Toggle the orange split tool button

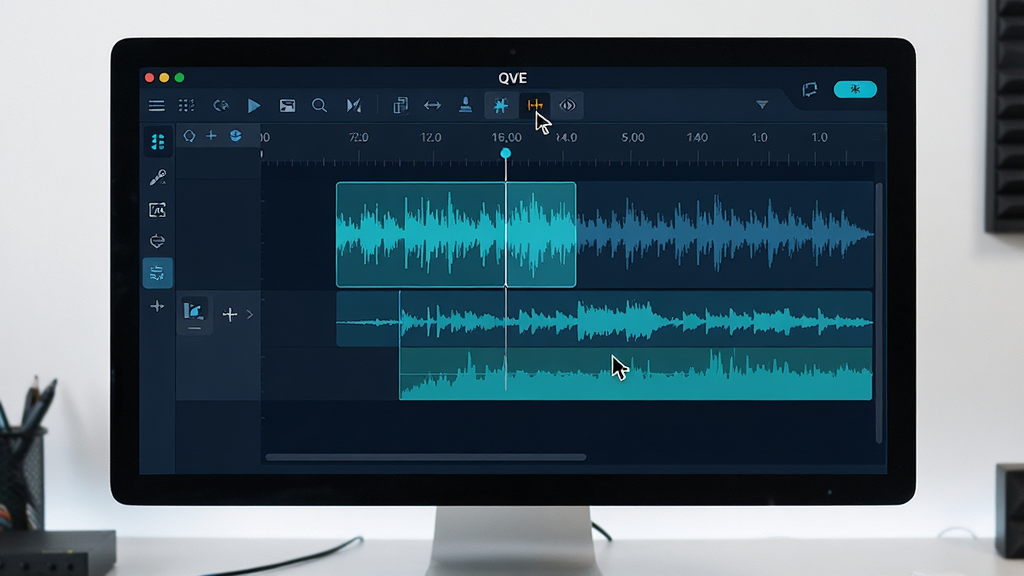pos(535,105)
